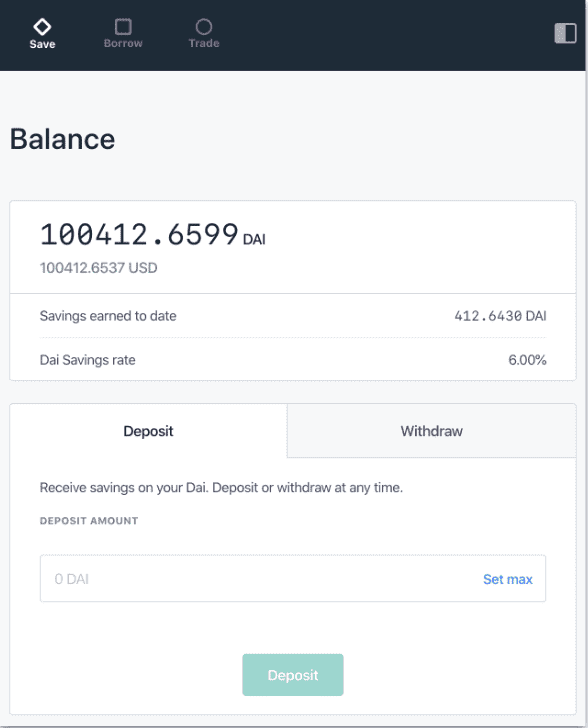The width and height of the screenshot is (588, 728).
Task: Open the Borrow section icon
Action: click(123, 26)
